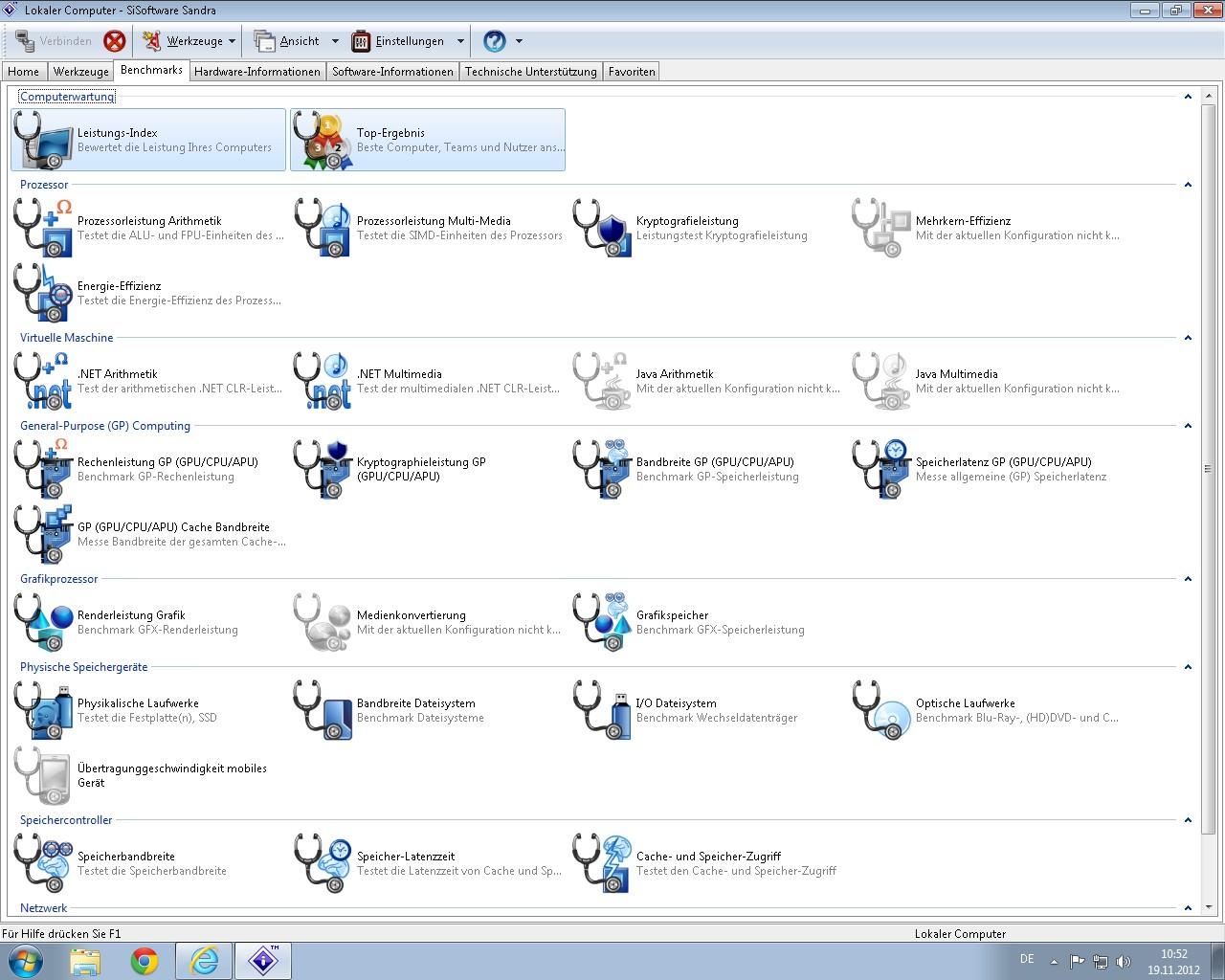Image resolution: width=1225 pixels, height=980 pixels.
Task: Collapse General-Purpose (GP) Computing section
Action: tap(1188, 426)
